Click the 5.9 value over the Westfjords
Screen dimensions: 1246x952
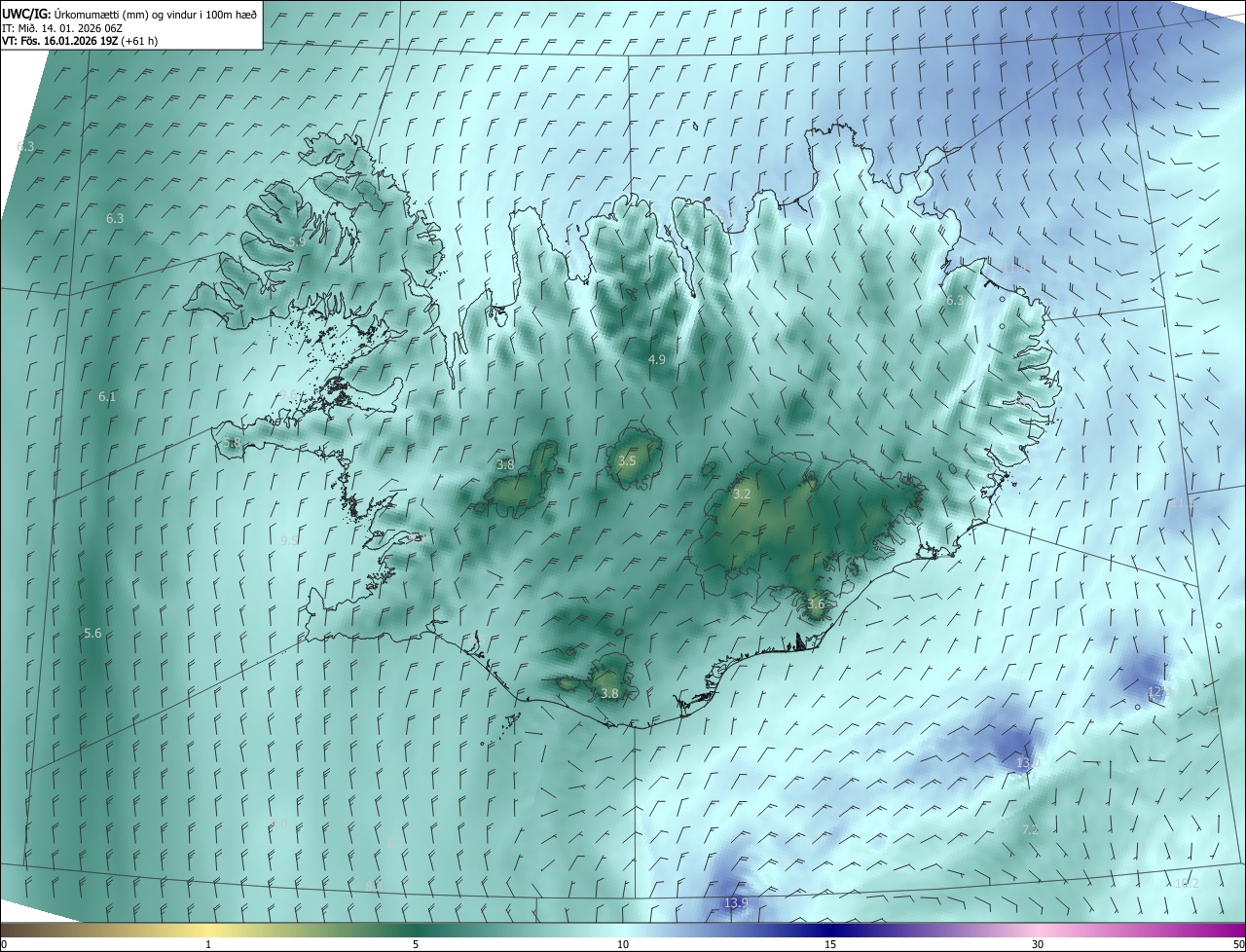pyautogui.click(x=297, y=241)
